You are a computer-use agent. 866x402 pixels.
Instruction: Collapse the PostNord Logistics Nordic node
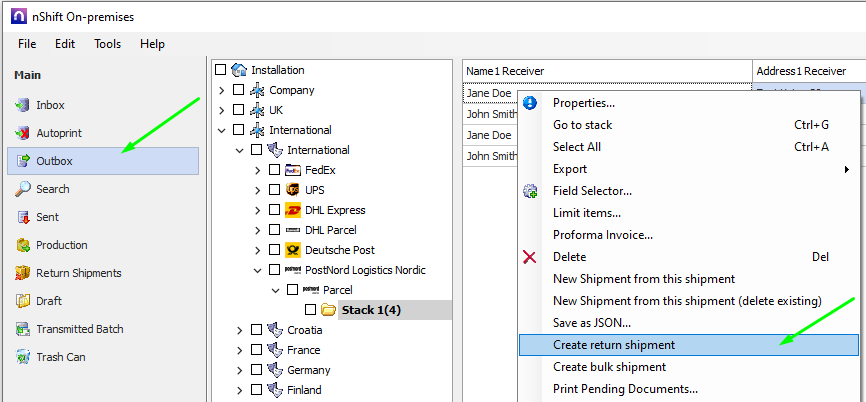pos(257,270)
